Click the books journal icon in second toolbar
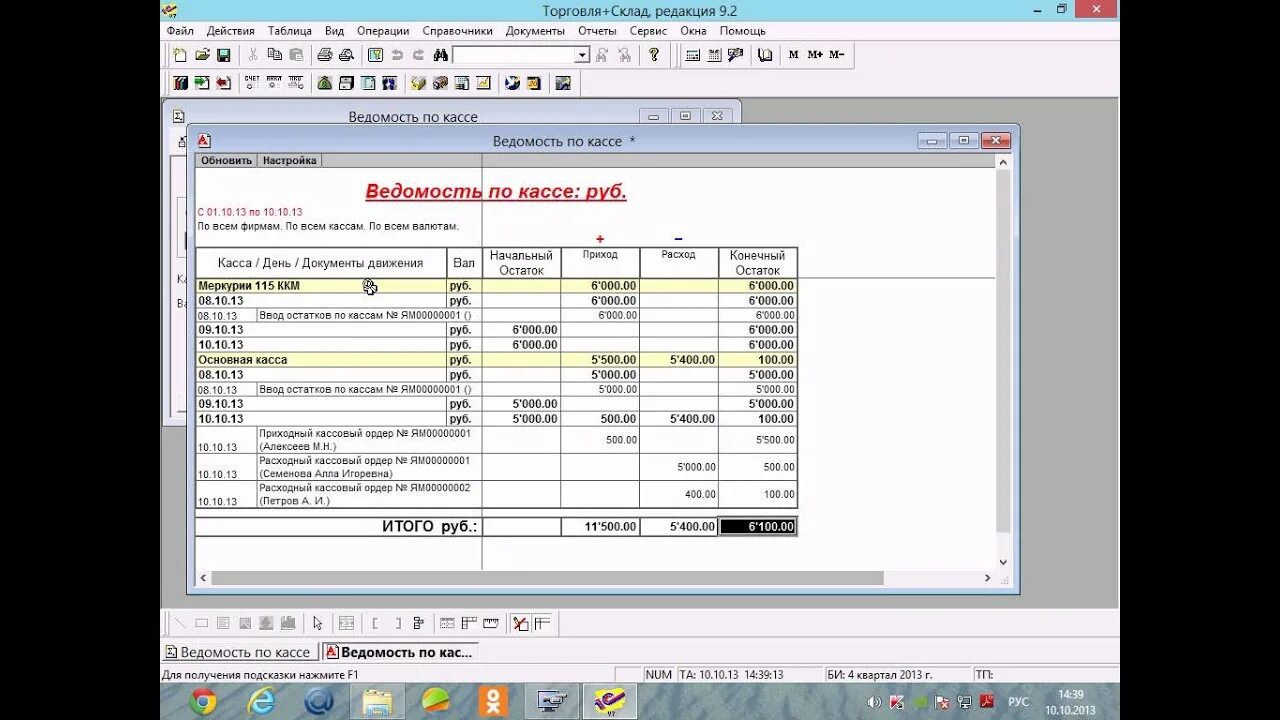 (x=181, y=83)
